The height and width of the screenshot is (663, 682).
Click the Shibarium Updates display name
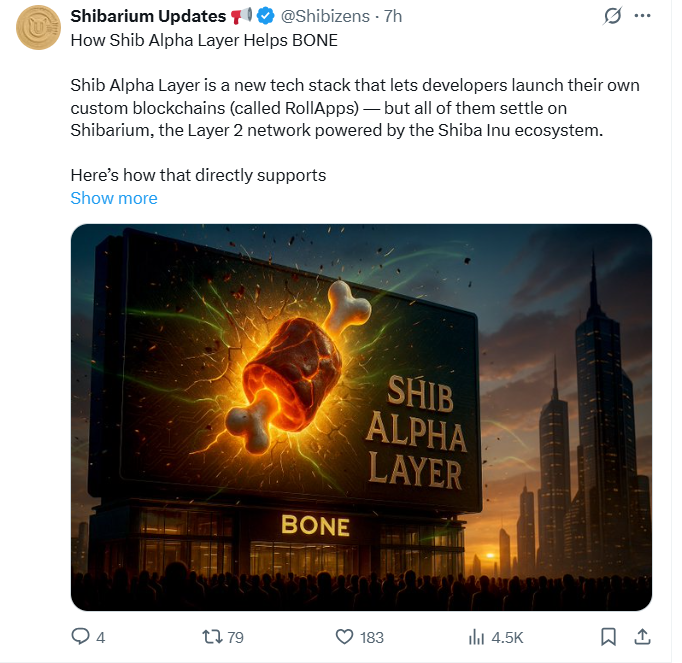click(x=148, y=16)
